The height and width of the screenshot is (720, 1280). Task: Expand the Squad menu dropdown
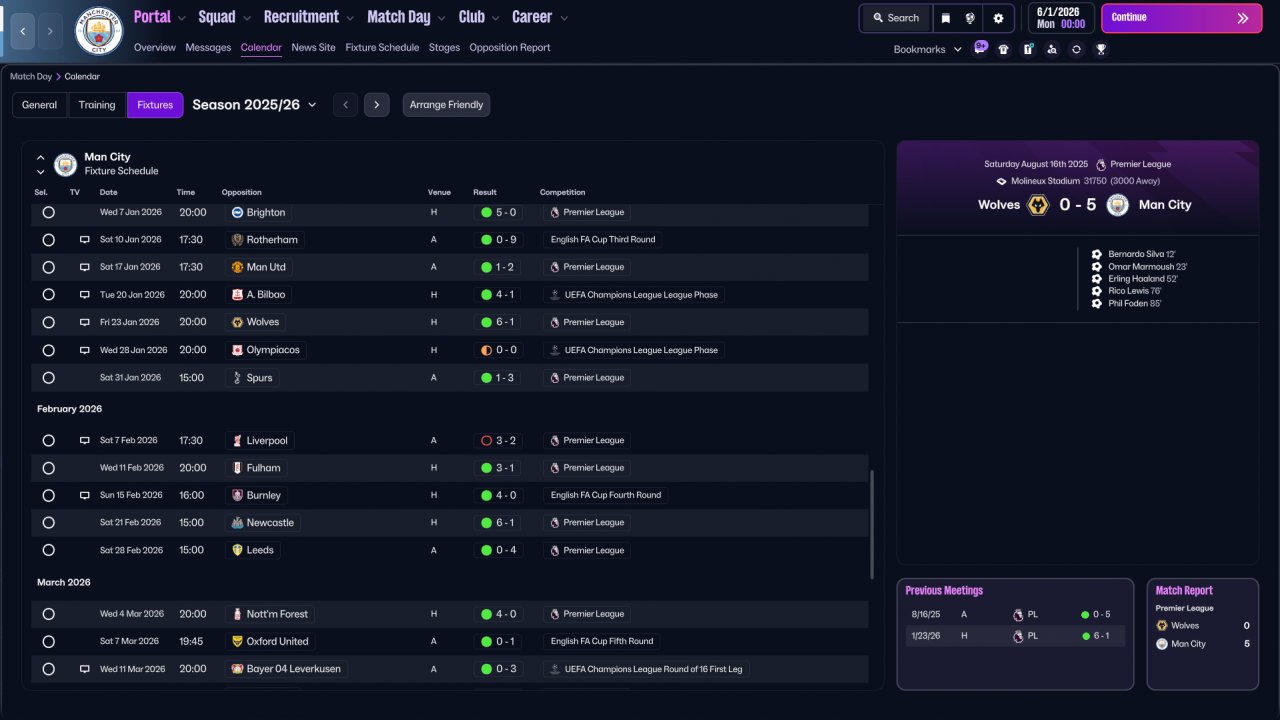pos(247,18)
